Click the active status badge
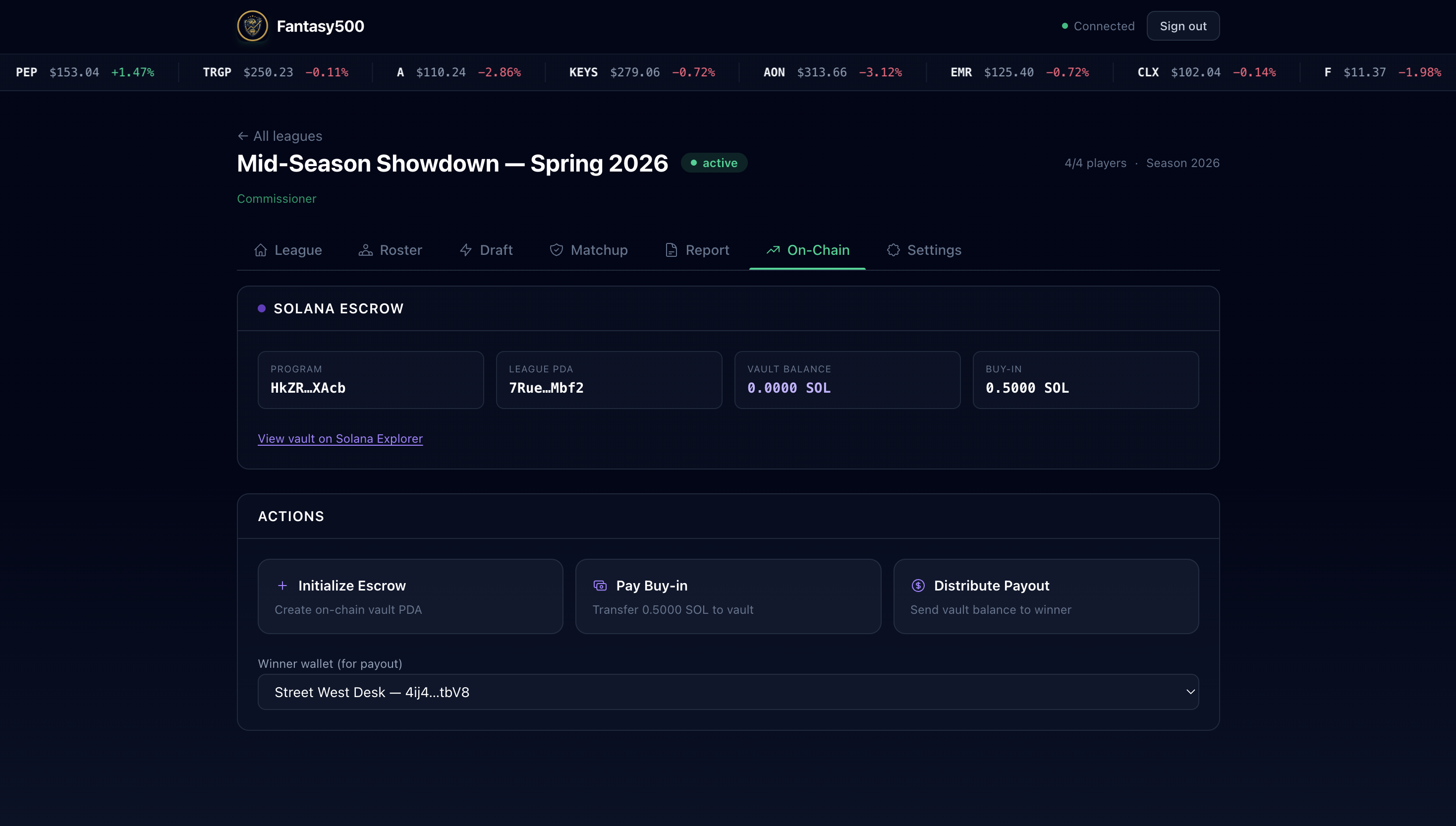The image size is (1456, 826). [x=714, y=163]
